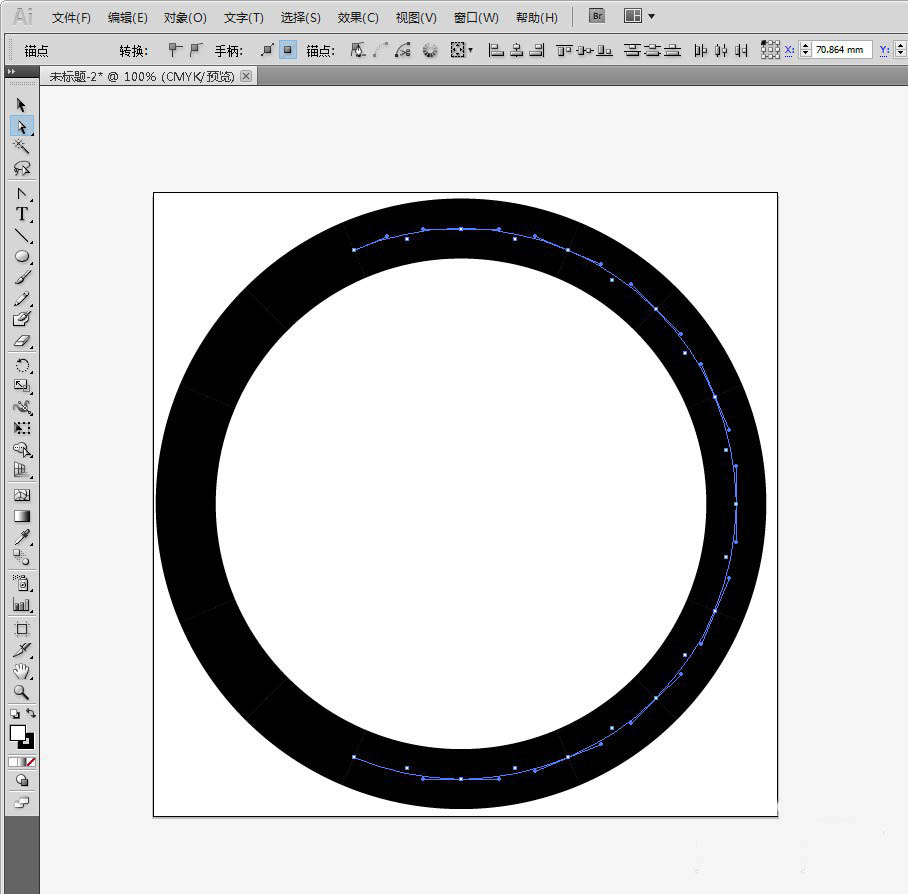Select the Eyedropper tool
The height and width of the screenshot is (894, 908).
[x=21, y=537]
